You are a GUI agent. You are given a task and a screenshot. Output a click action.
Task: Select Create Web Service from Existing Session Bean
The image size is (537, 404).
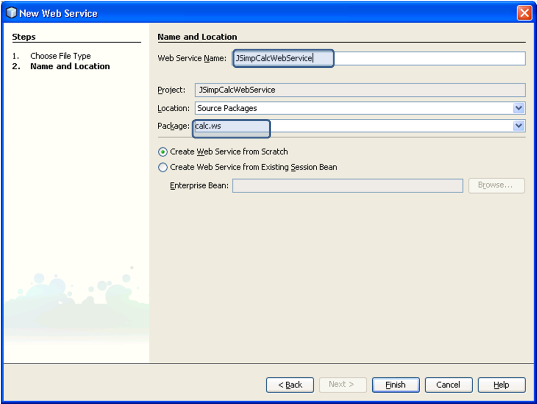click(163, 167)
